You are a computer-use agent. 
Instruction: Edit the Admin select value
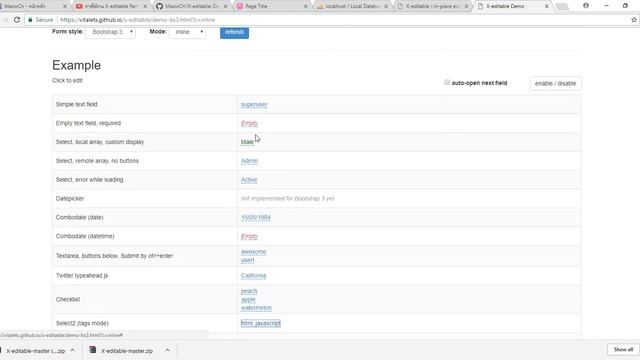249,161
